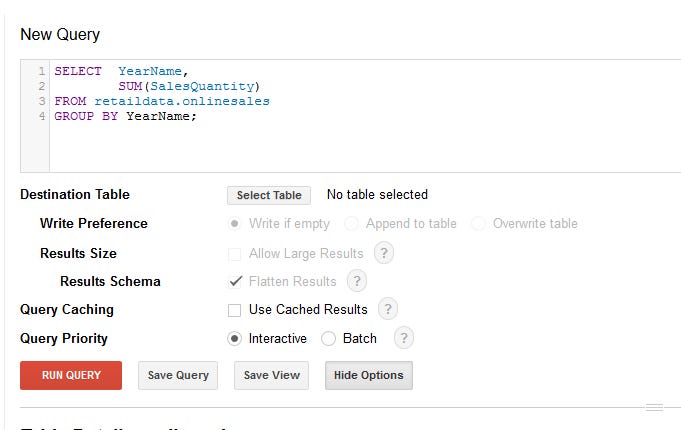The image size is (681, 430).
Task: Toggle the Flatten Results checkbox
Action: (235, 281)
